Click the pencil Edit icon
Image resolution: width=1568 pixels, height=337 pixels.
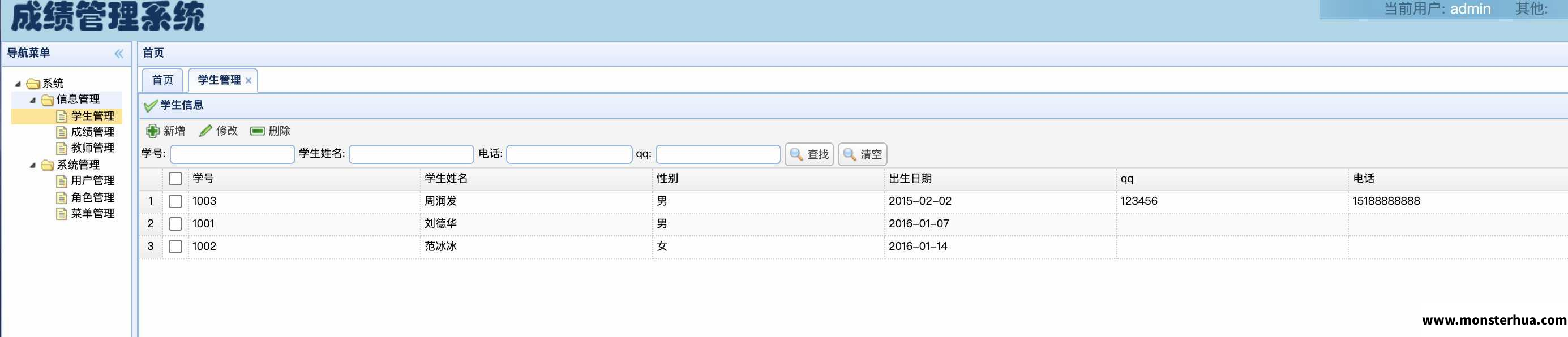(205, 131)
